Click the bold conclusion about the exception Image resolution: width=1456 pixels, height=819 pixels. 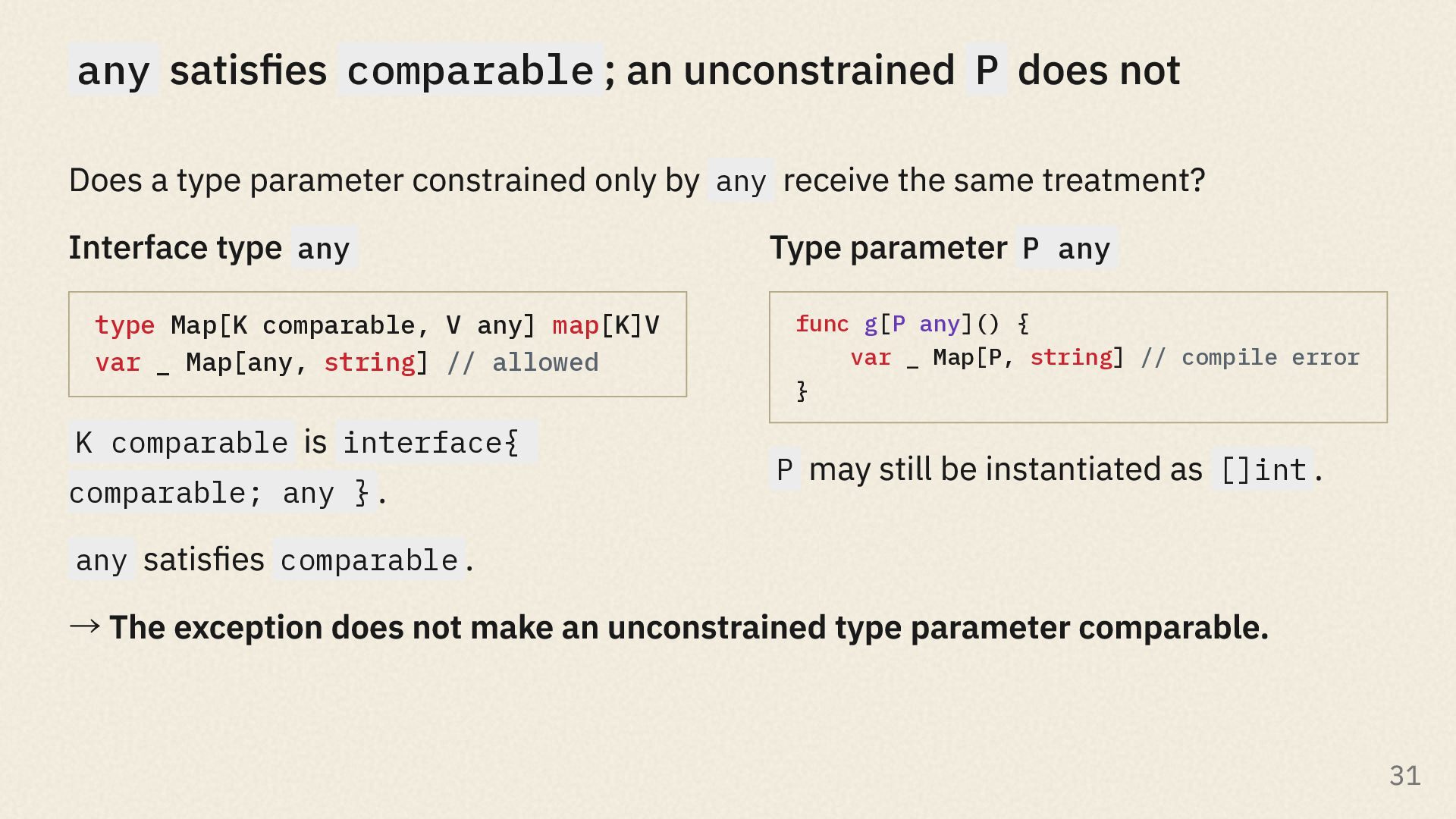[689, 627]
